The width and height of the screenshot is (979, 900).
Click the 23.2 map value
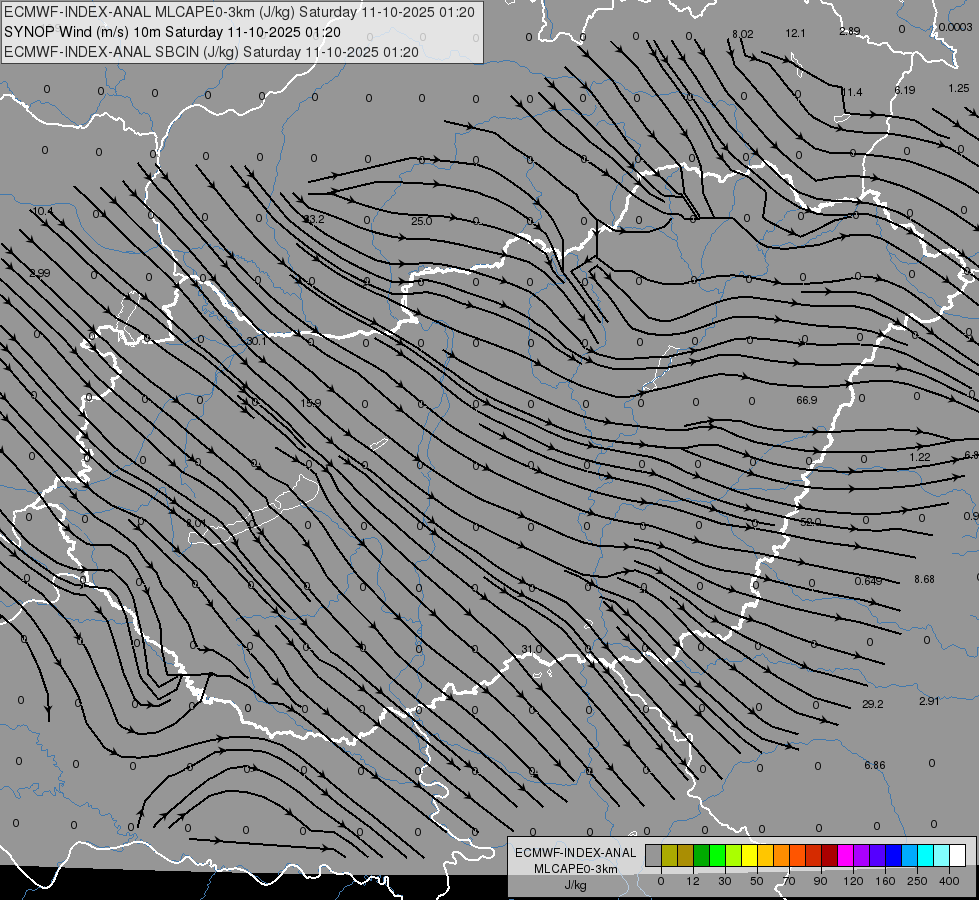(x=313, y=219)
